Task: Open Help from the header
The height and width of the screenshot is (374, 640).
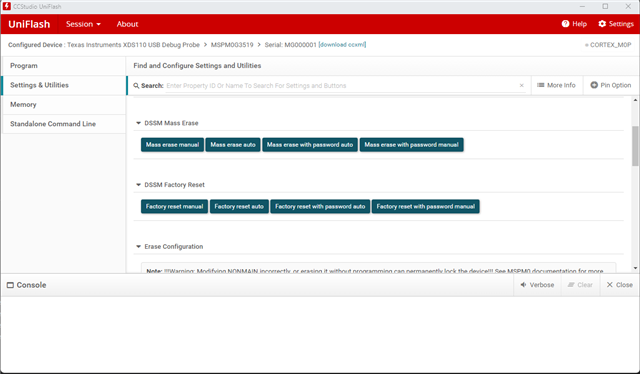Action: pos(574,24)
